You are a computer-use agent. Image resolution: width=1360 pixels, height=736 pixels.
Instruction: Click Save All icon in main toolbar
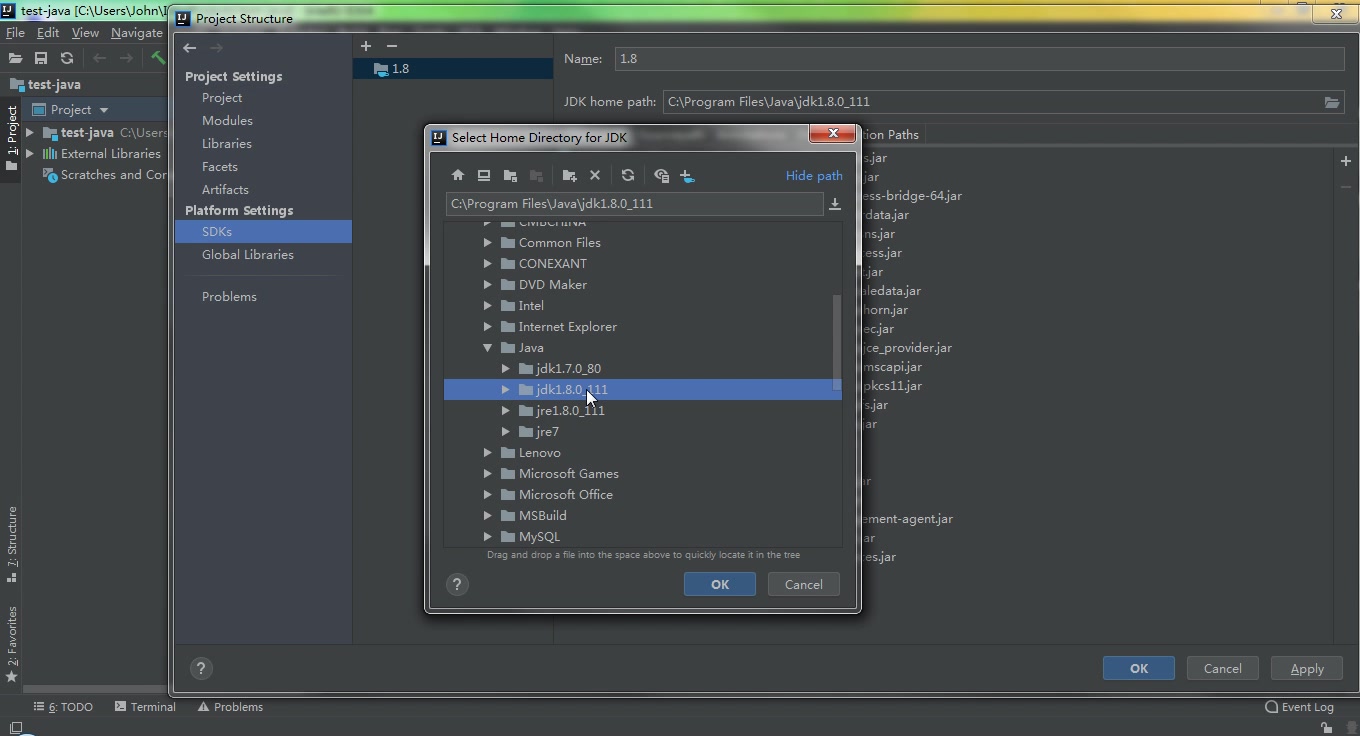pos(41,59)
